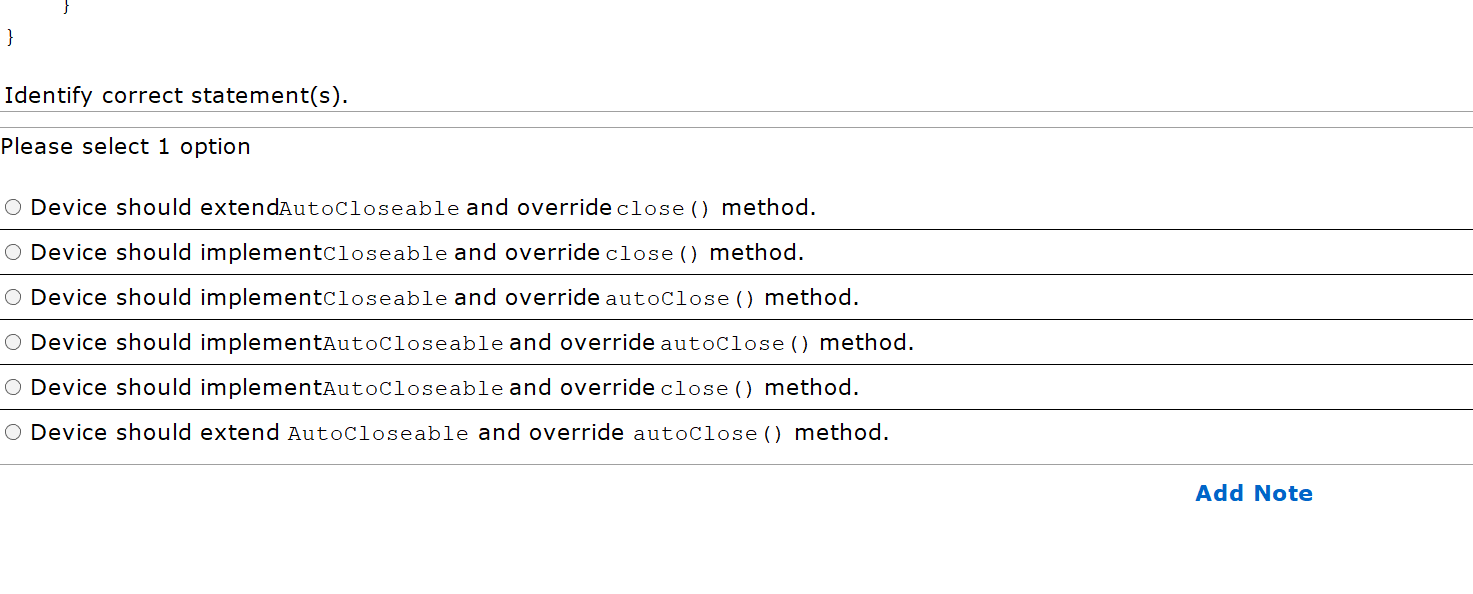Open the Add Note link
The width and height of the screenshot is (1473, 594).
(1254, 493)
